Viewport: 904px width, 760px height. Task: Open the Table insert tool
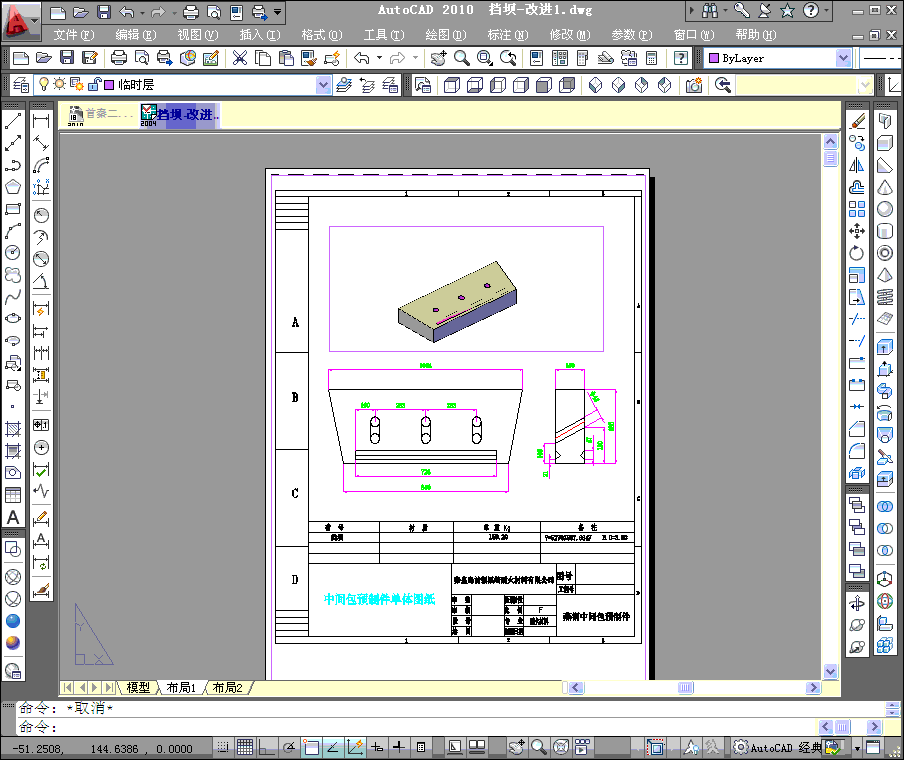13,495
